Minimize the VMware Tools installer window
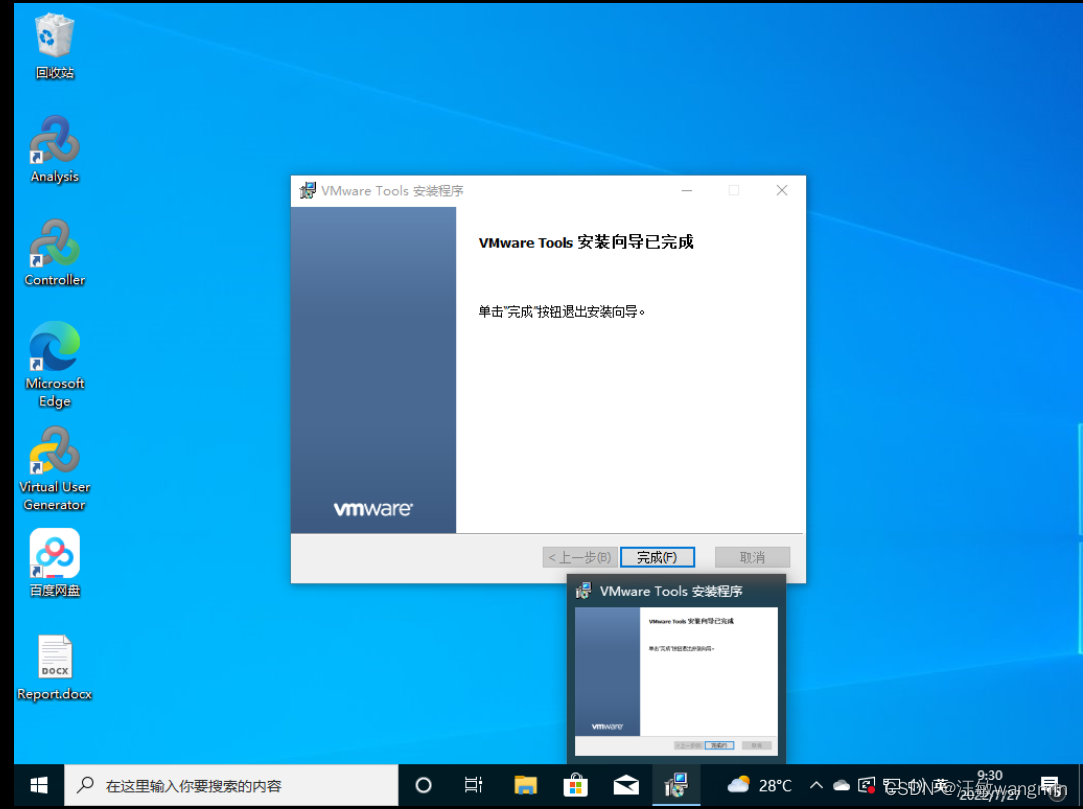 687,191
